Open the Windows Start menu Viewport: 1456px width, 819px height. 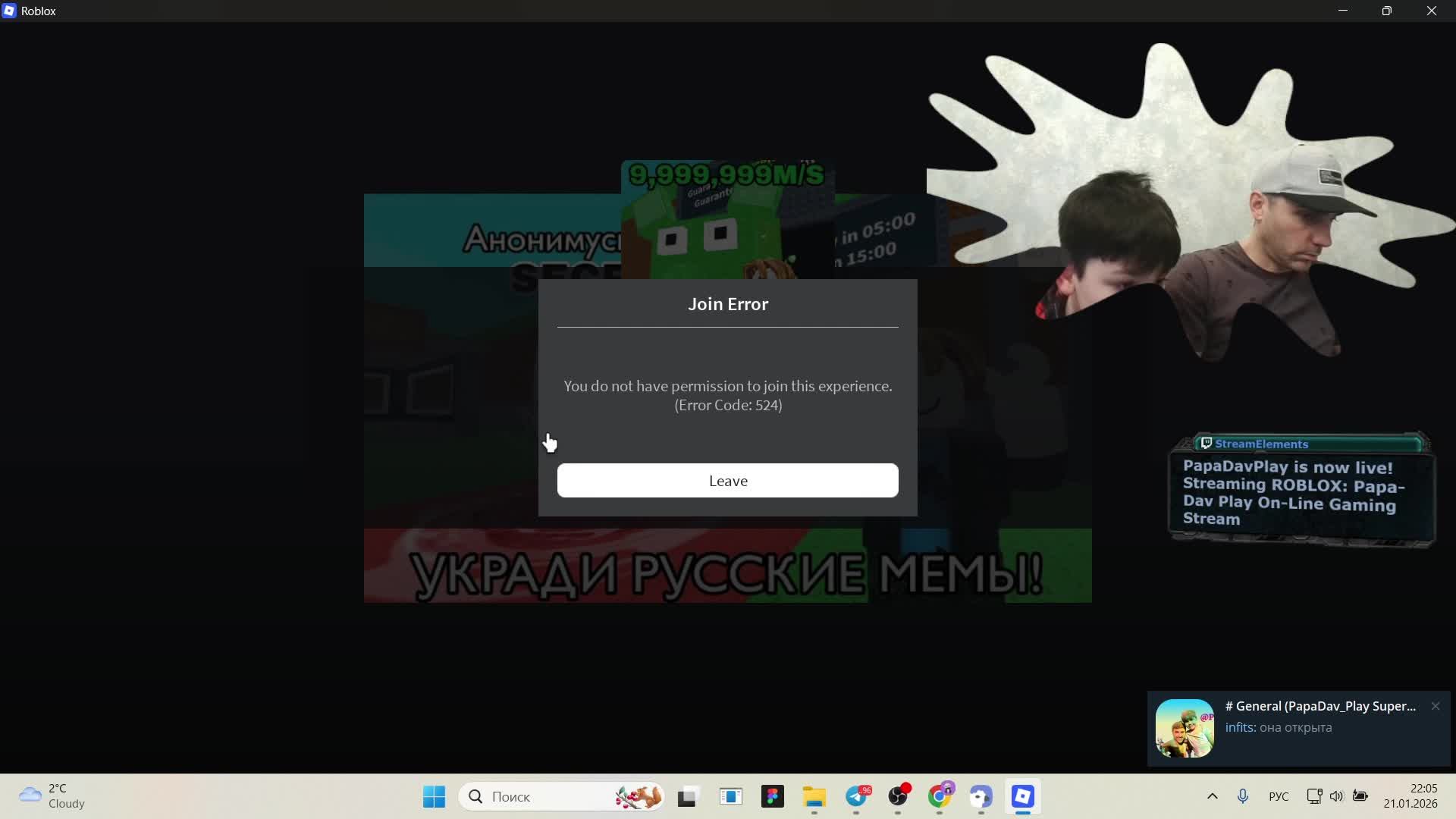click(x=434, y=796)
